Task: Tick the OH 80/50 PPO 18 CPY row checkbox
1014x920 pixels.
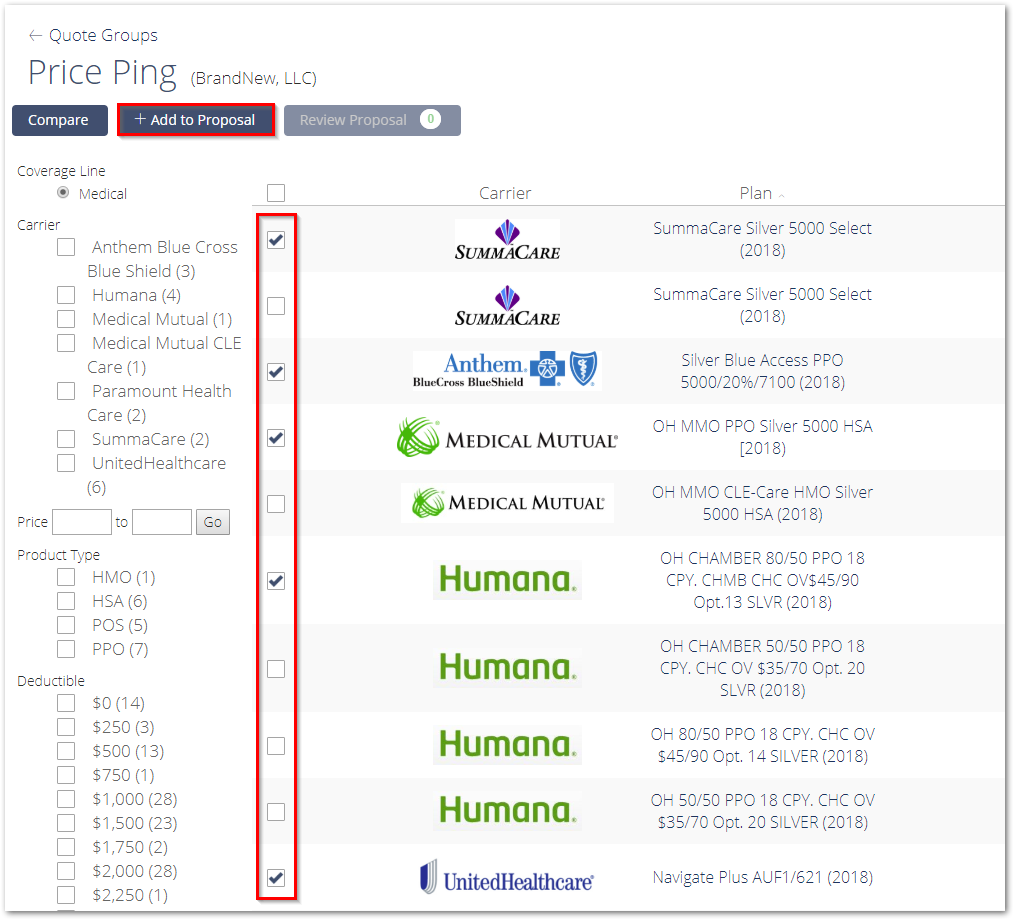Action: pyautogui.click(x=276, y=745)
